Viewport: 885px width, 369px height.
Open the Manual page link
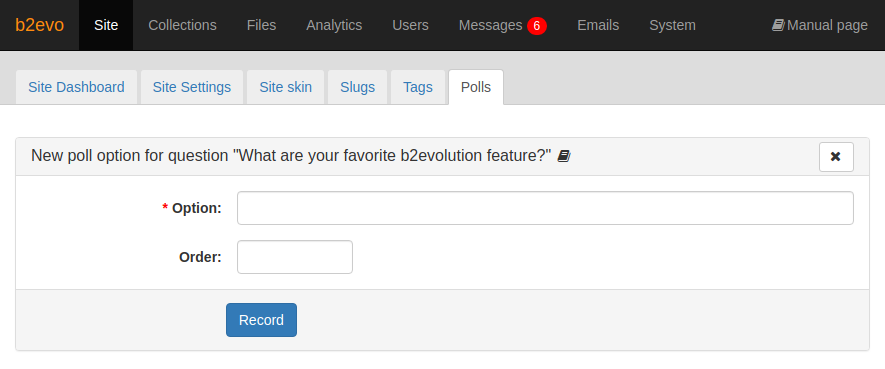[x=820, y=25]
